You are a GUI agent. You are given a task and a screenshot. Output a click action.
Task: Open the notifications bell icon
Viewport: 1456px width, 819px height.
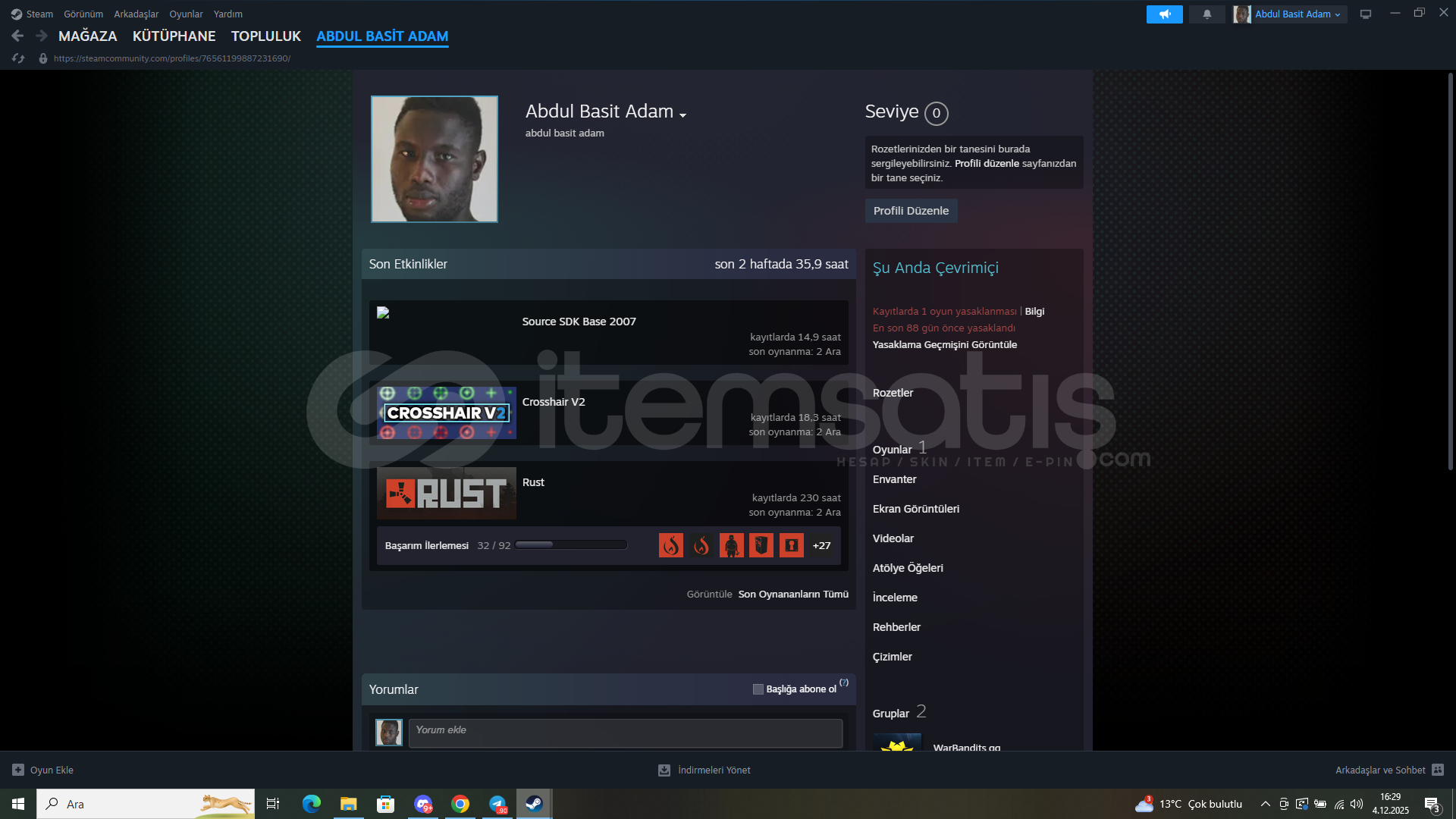coord(1207,14)
